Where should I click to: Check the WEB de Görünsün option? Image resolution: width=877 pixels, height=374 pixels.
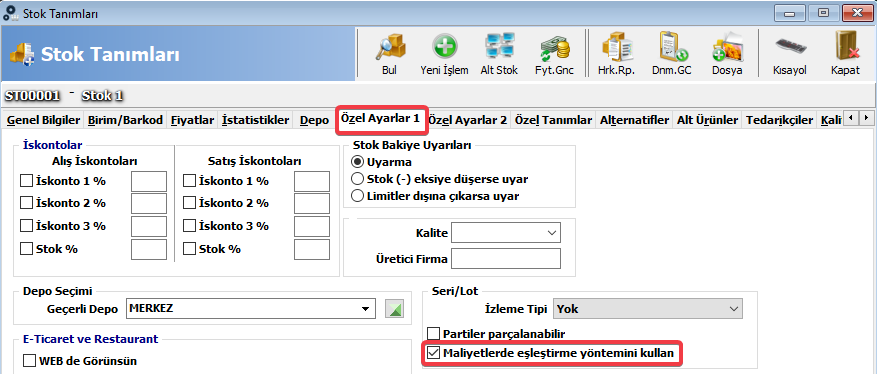click(29, 361)
